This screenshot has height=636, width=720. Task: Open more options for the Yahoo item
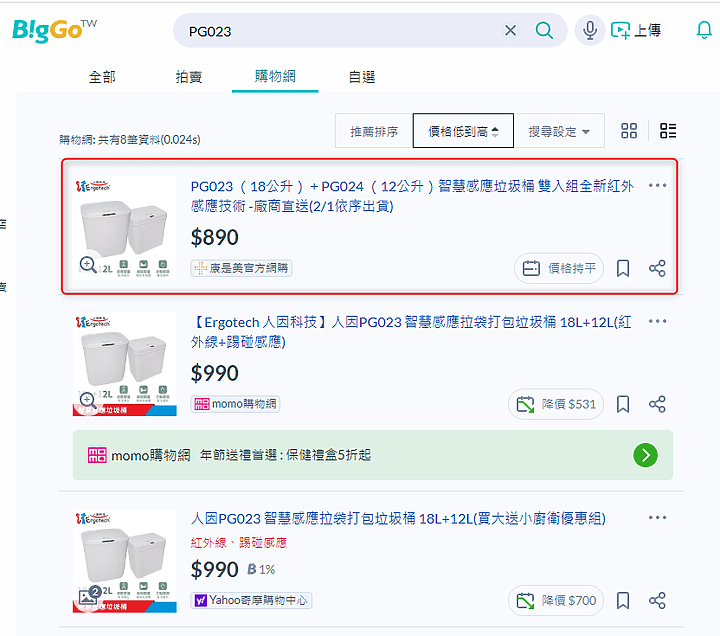pos(657,518)
